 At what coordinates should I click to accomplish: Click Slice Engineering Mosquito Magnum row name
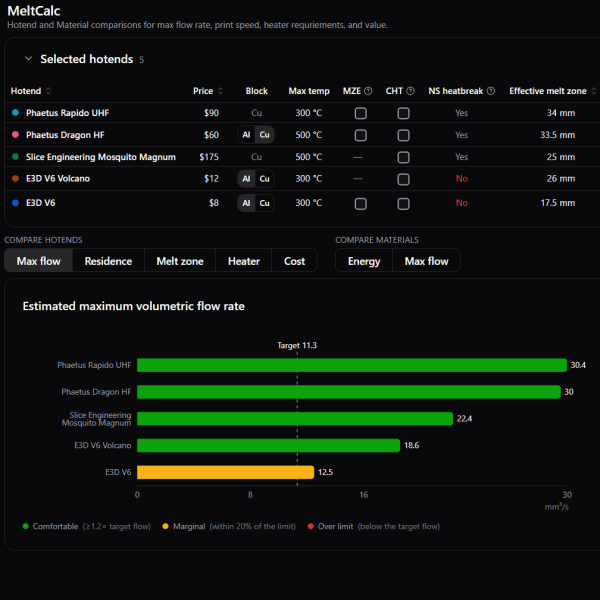[101, 157]
